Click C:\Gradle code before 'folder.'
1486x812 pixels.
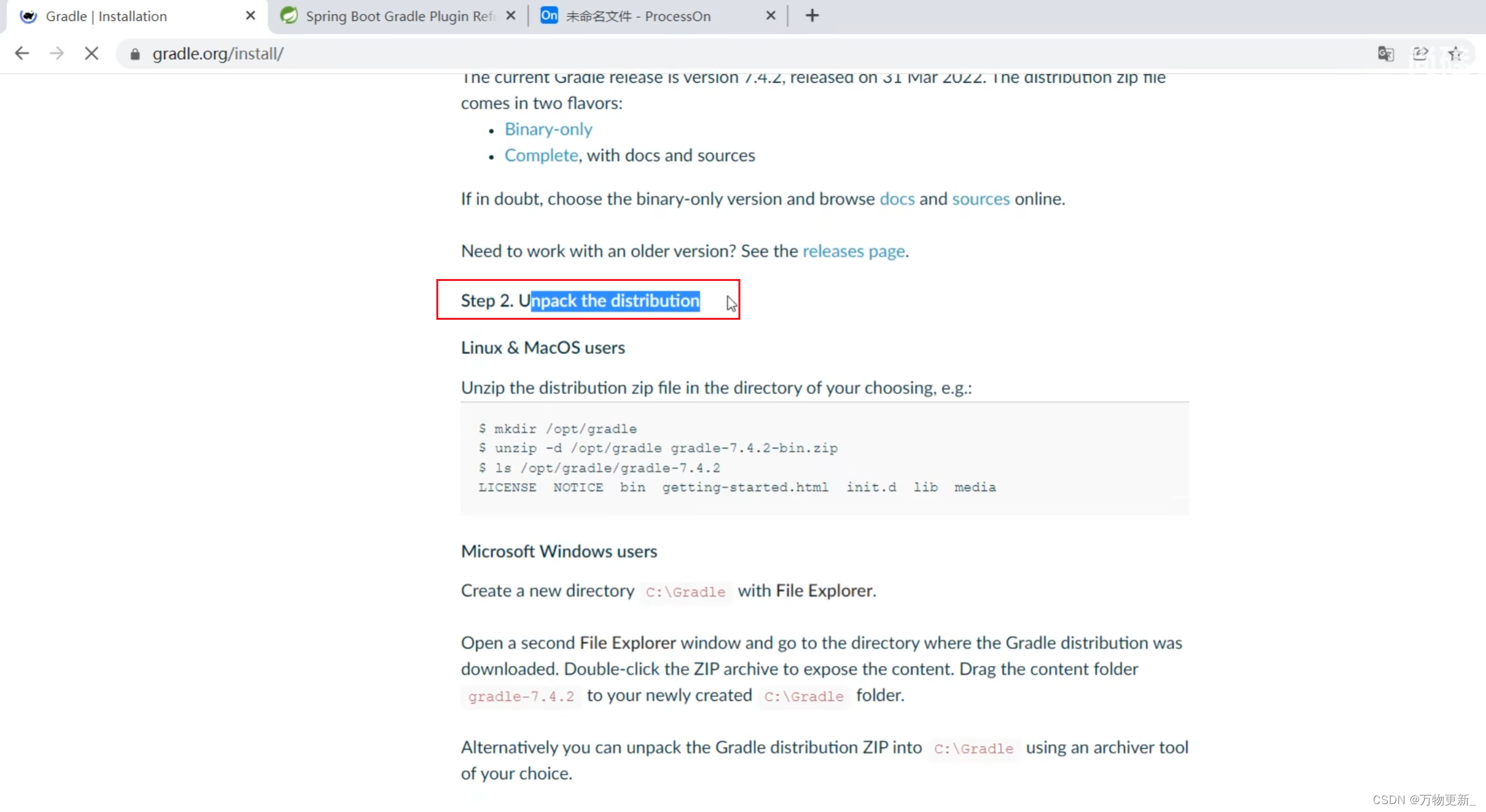(x=804, y=696)
